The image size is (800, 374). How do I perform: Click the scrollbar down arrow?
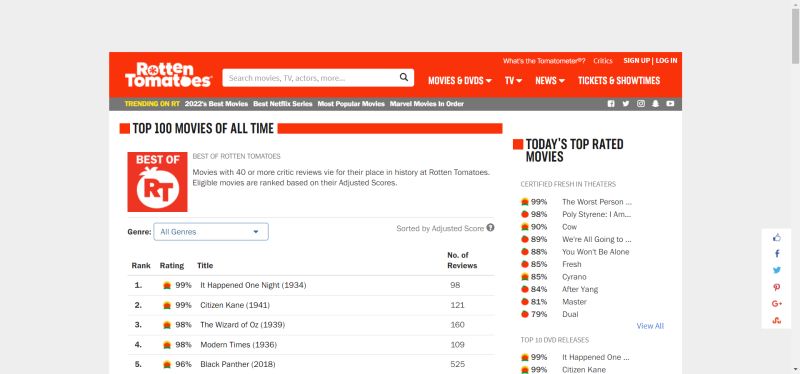point(795,369)
